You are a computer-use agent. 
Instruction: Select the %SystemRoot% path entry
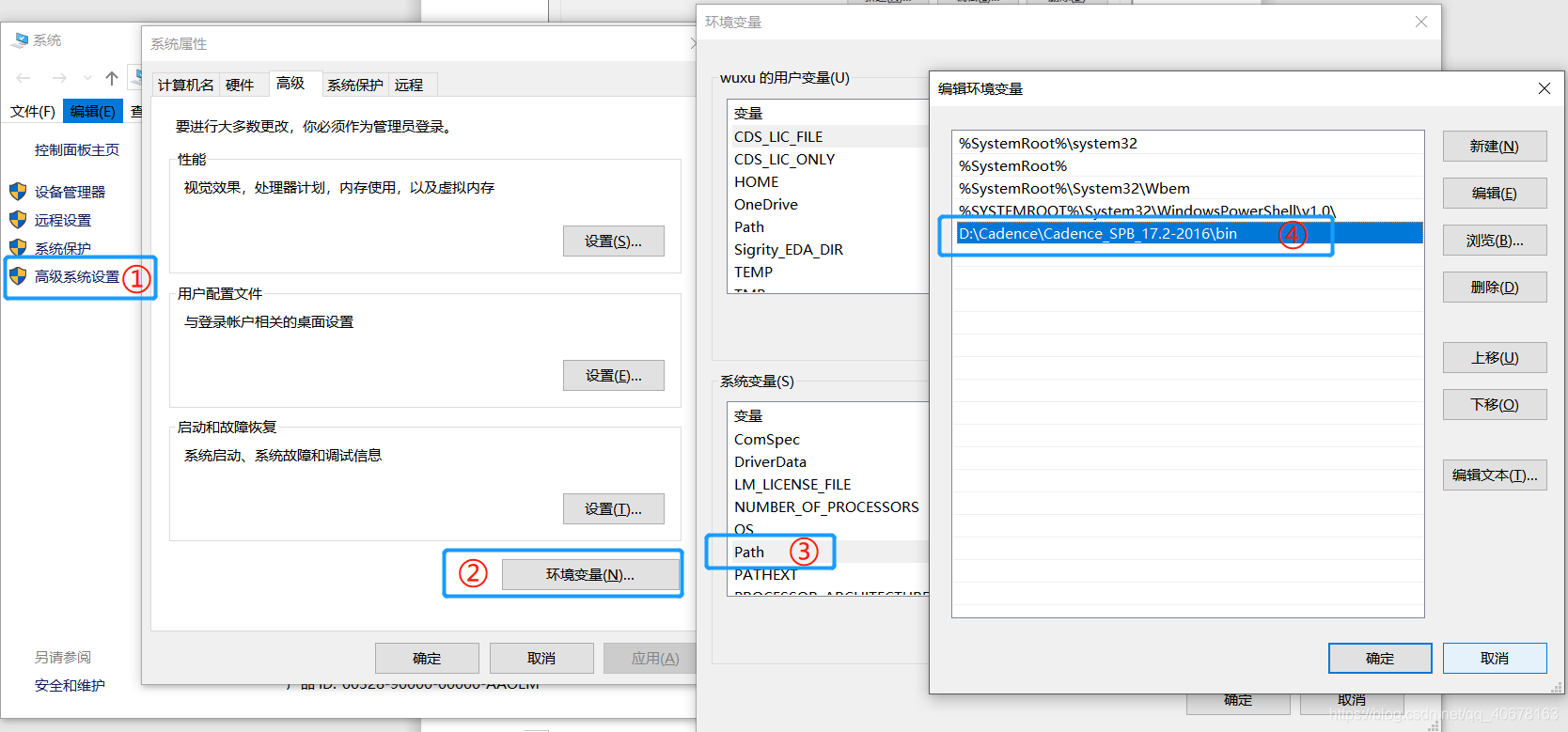[1188, 166]
